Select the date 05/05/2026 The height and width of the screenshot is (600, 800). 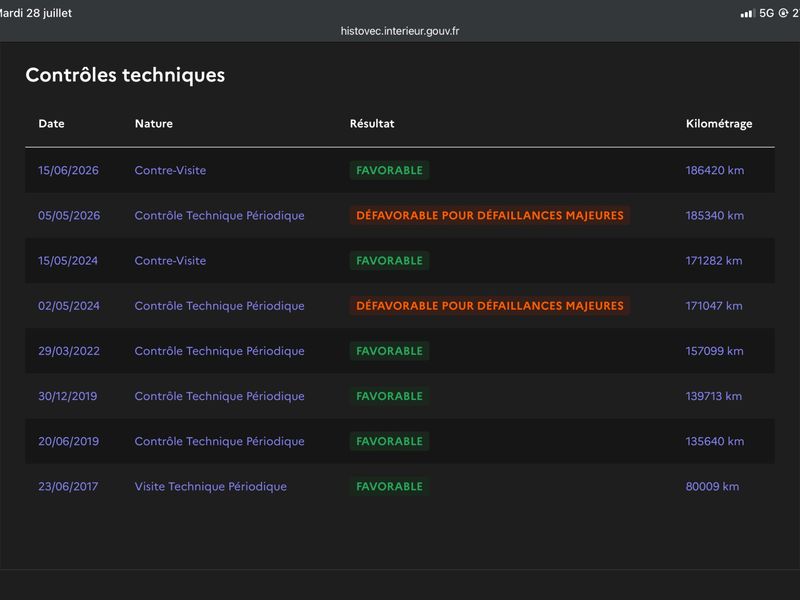click(69, 215)
